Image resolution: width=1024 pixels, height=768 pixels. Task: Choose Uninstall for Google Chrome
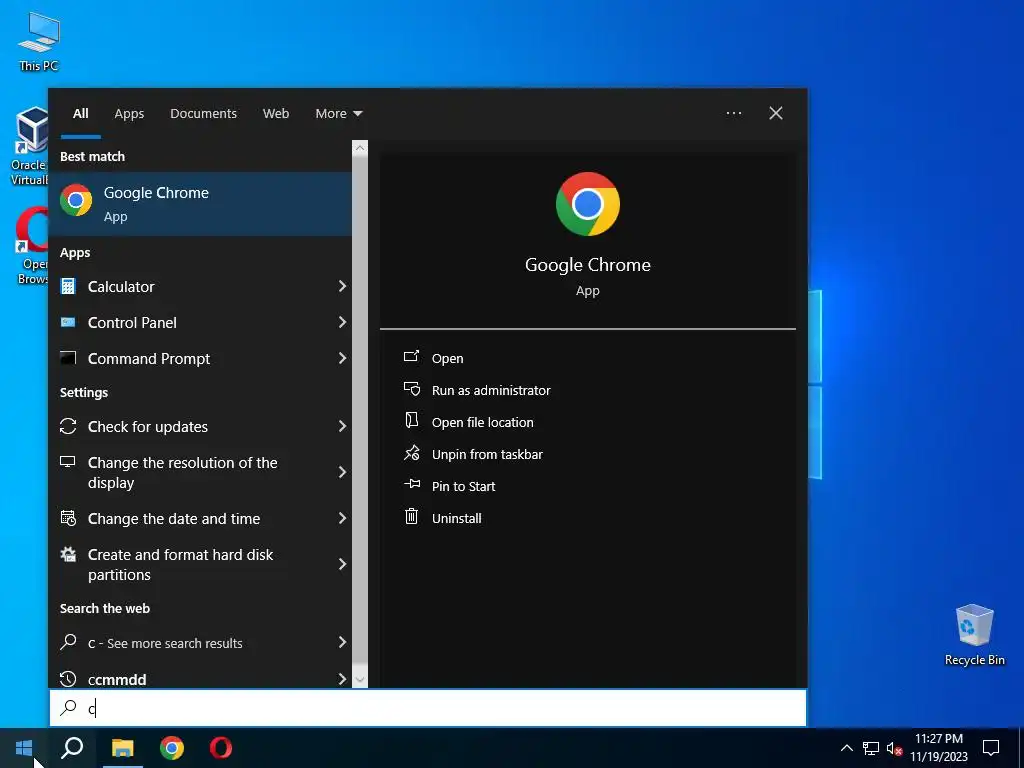(x=456, y=519)
